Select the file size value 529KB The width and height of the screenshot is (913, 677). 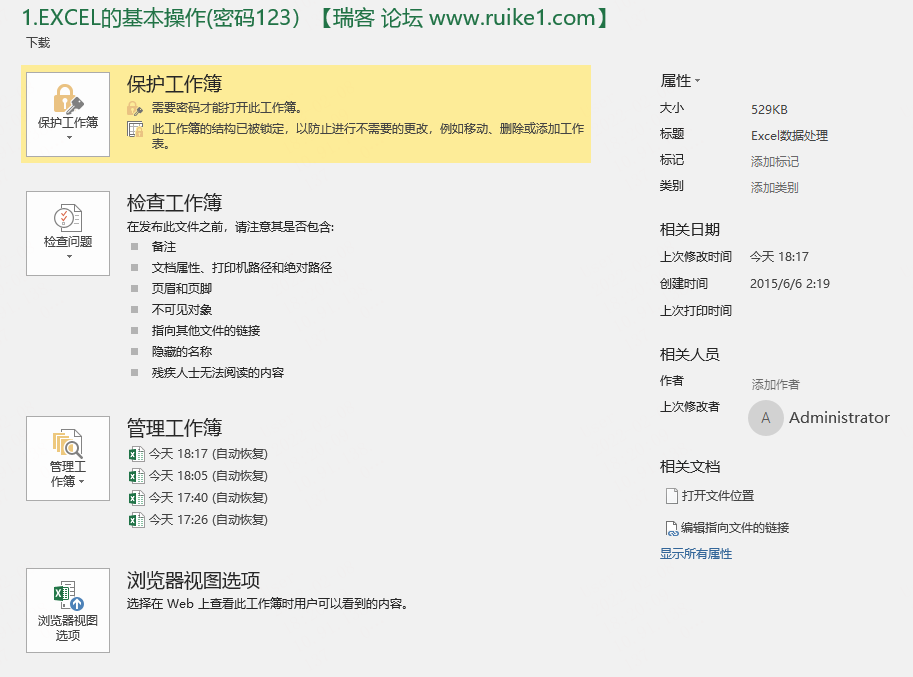(769, 109)
